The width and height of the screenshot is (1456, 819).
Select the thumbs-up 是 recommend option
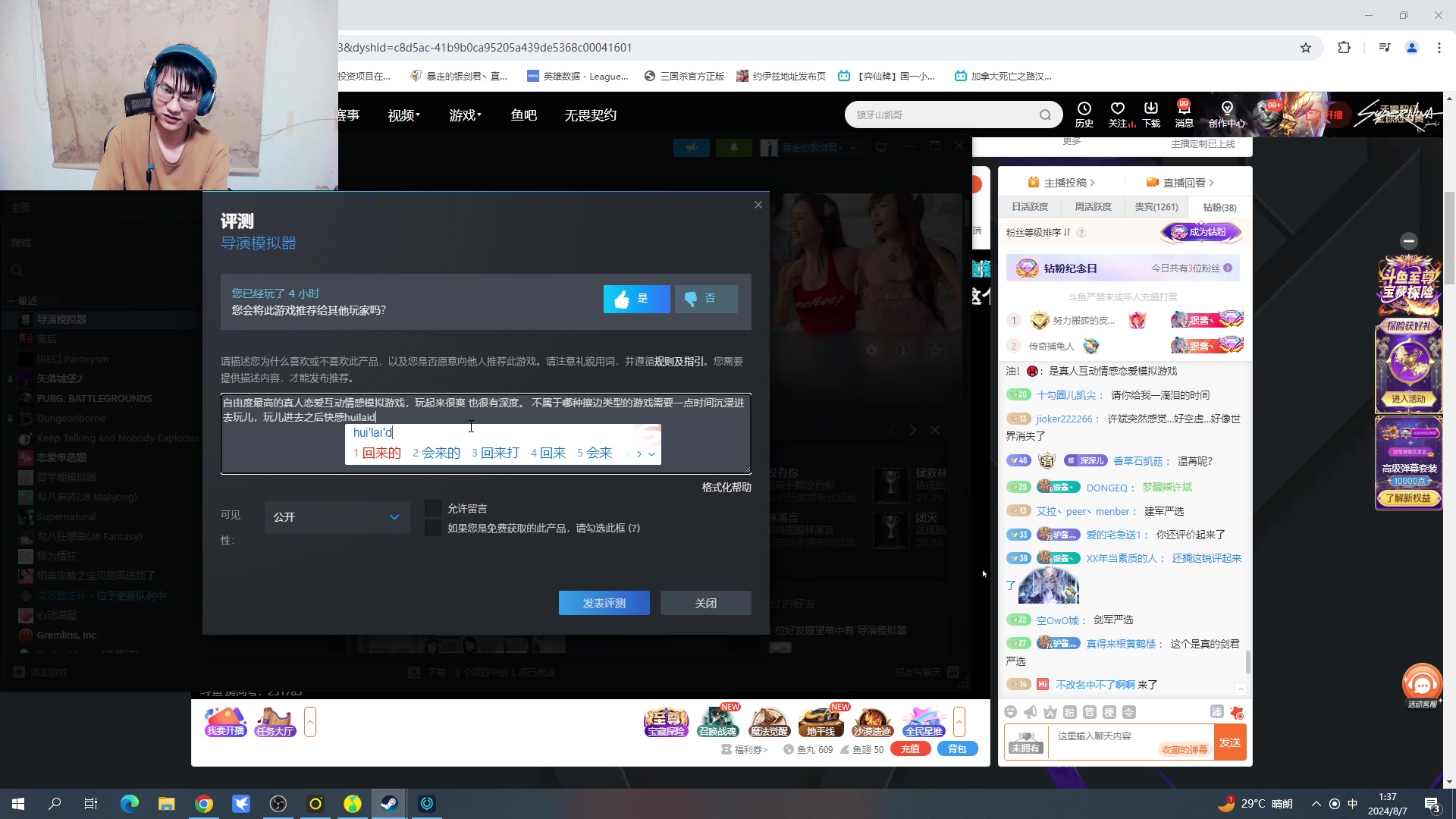pyautogui.click(x=636, y=299)
